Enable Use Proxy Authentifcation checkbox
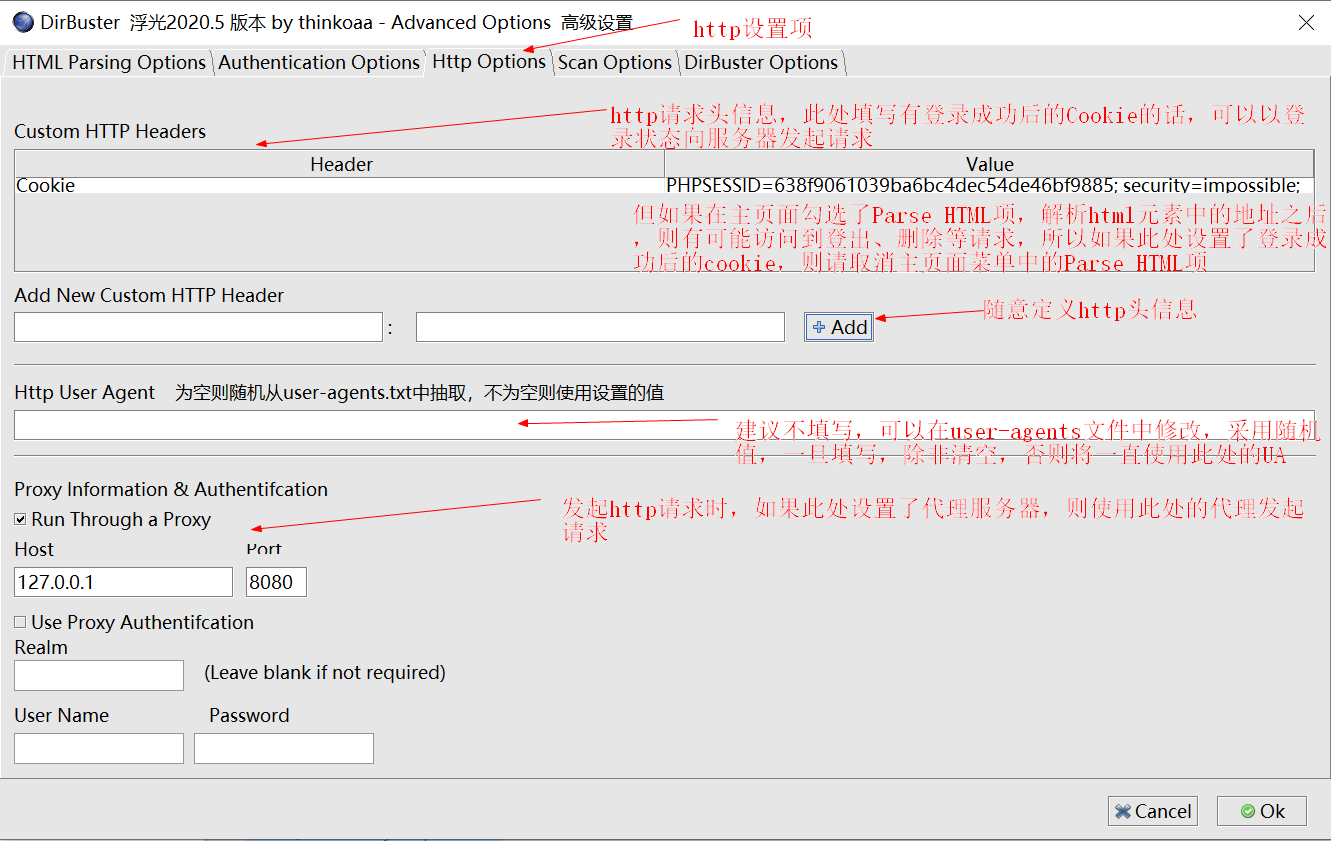The width and height of the screenshot is (1331, 841). click(20, 622)
